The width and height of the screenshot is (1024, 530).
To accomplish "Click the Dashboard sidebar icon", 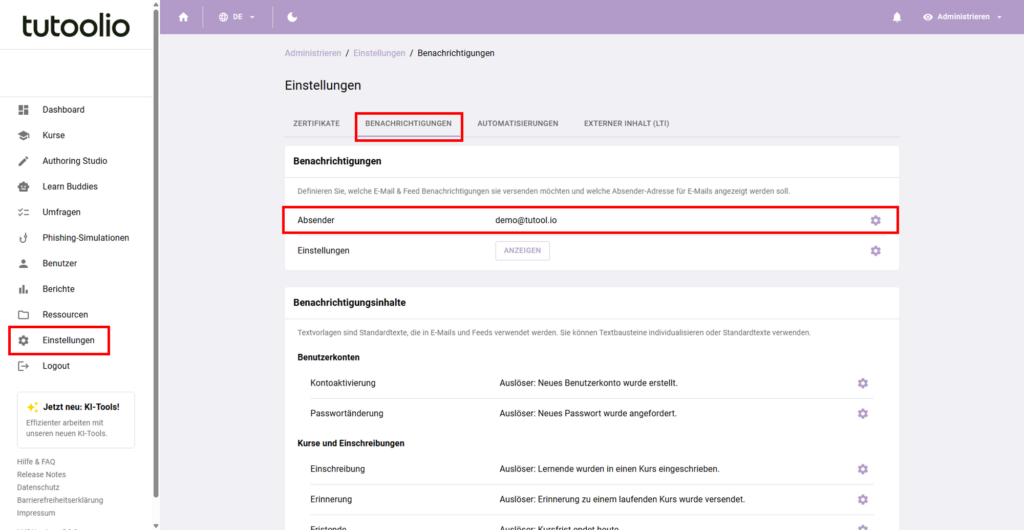I will tap(24, 110).
